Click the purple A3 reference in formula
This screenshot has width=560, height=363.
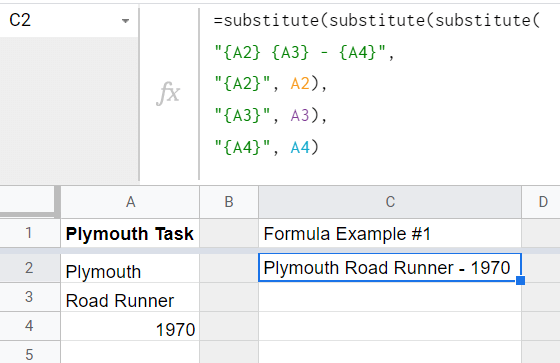tap(300, 115)
